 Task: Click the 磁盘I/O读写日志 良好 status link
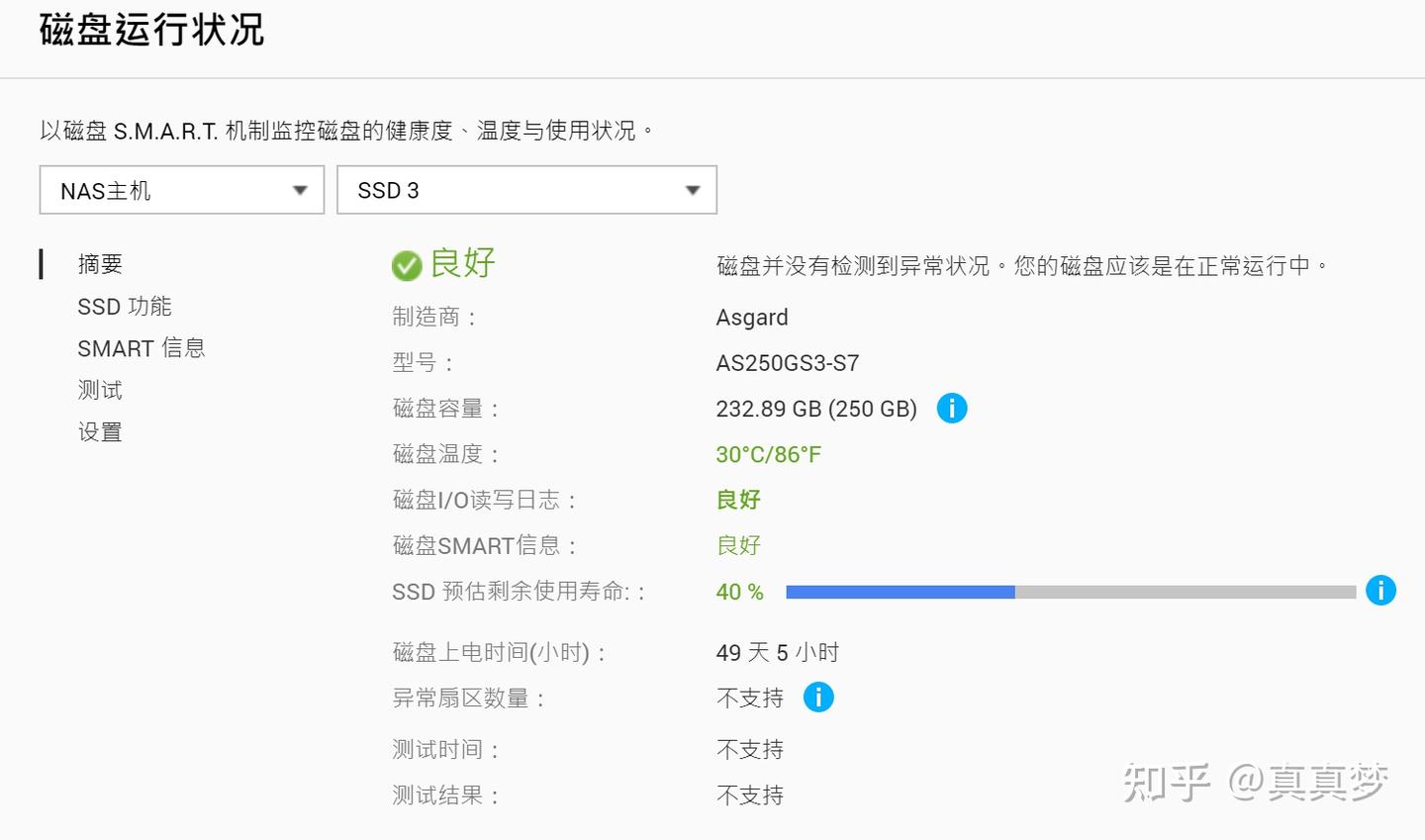point(738,500)
